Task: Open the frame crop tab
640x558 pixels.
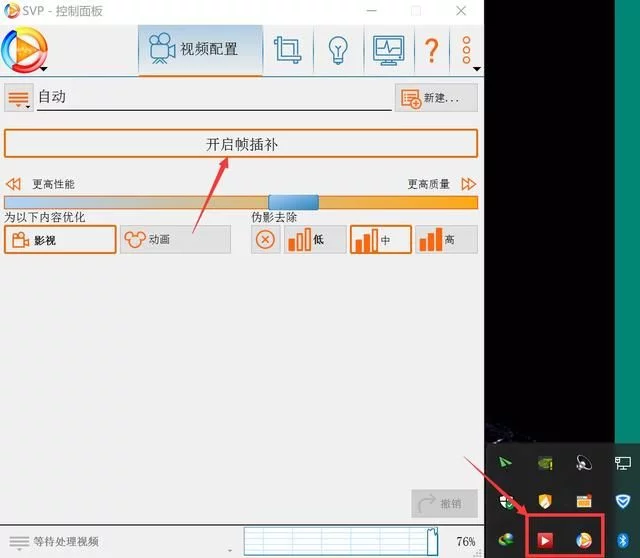Action: point(288,50)
